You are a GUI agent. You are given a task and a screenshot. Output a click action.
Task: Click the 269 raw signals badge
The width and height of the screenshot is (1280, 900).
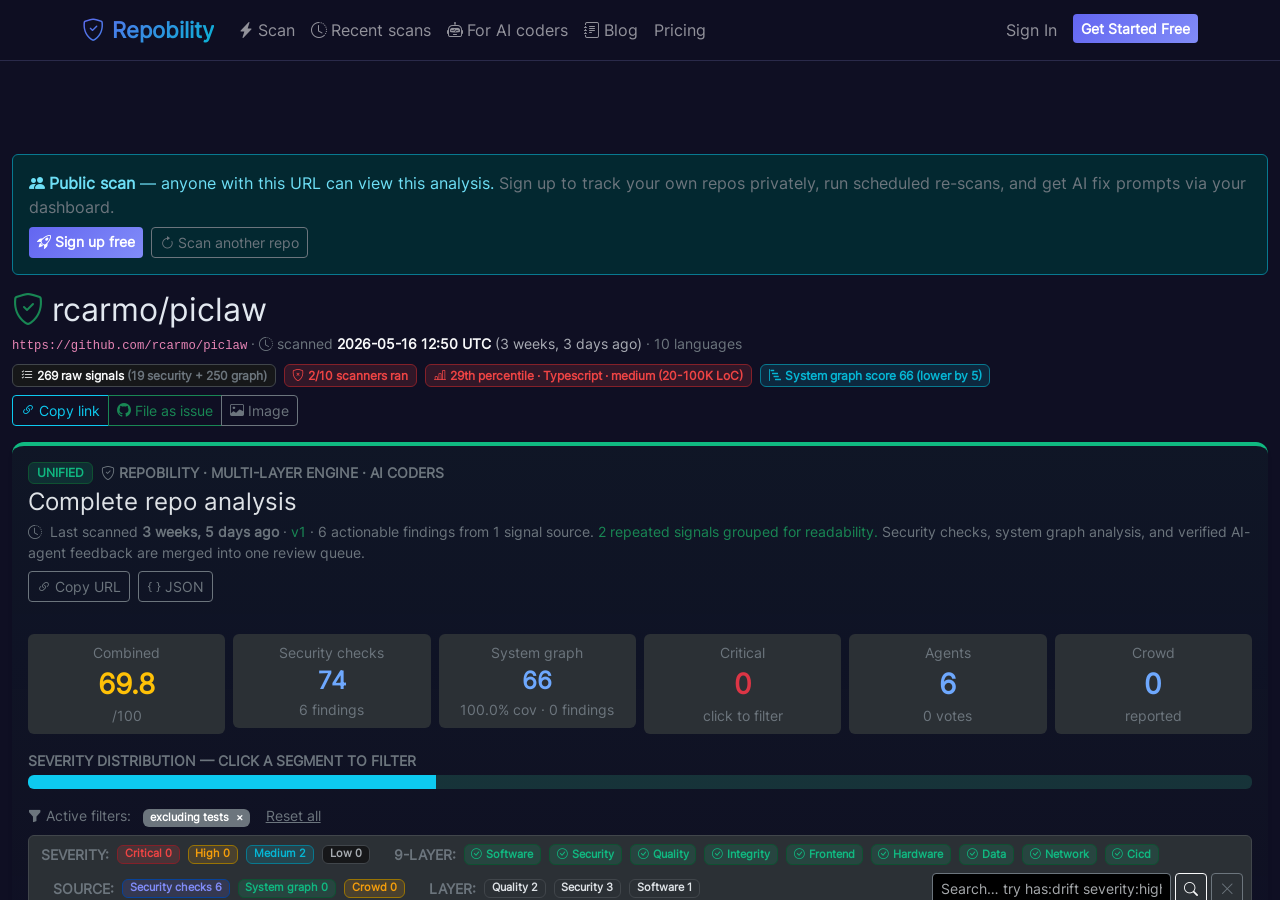[x=144, y=376]
